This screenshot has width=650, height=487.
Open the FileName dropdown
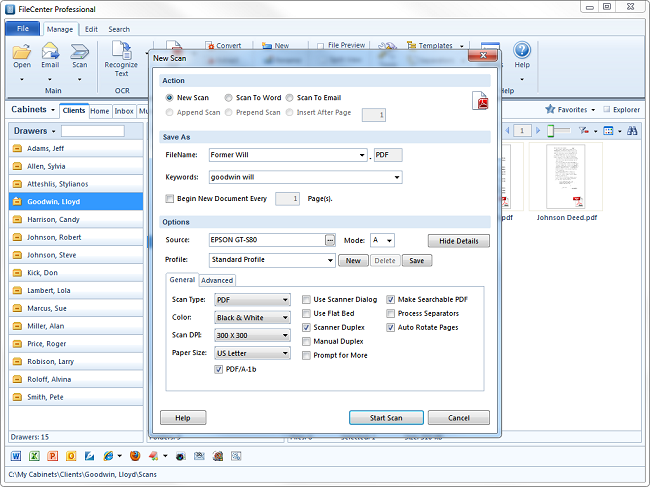tap(362, 155)
